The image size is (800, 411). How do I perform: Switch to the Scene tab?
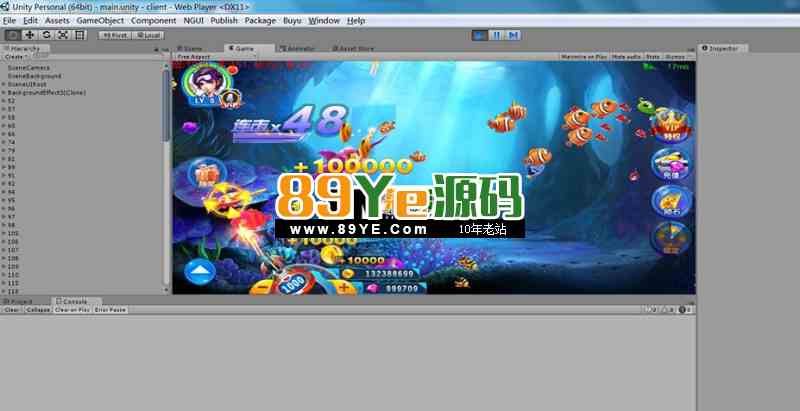pos(191,48)
